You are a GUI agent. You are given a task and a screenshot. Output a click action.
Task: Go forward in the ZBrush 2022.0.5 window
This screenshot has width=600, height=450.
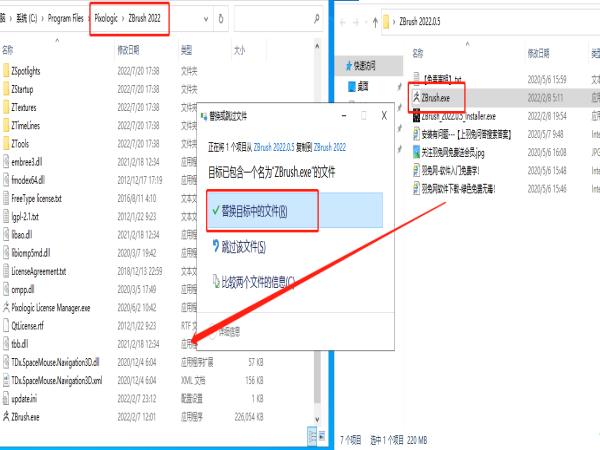(356, 22)
